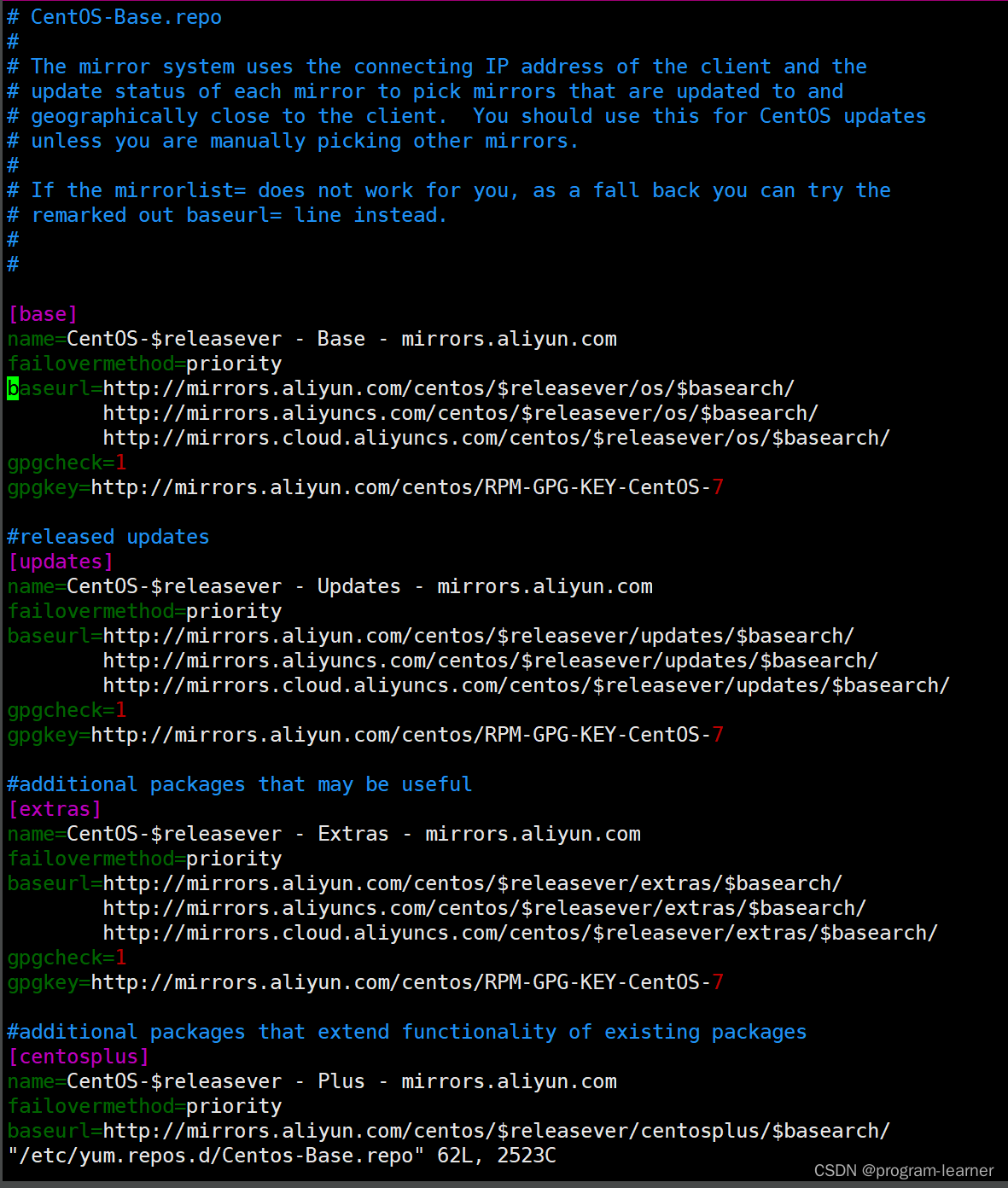Click the [extras] section header
This screenshot has height=1188, width=1008.
55,809
